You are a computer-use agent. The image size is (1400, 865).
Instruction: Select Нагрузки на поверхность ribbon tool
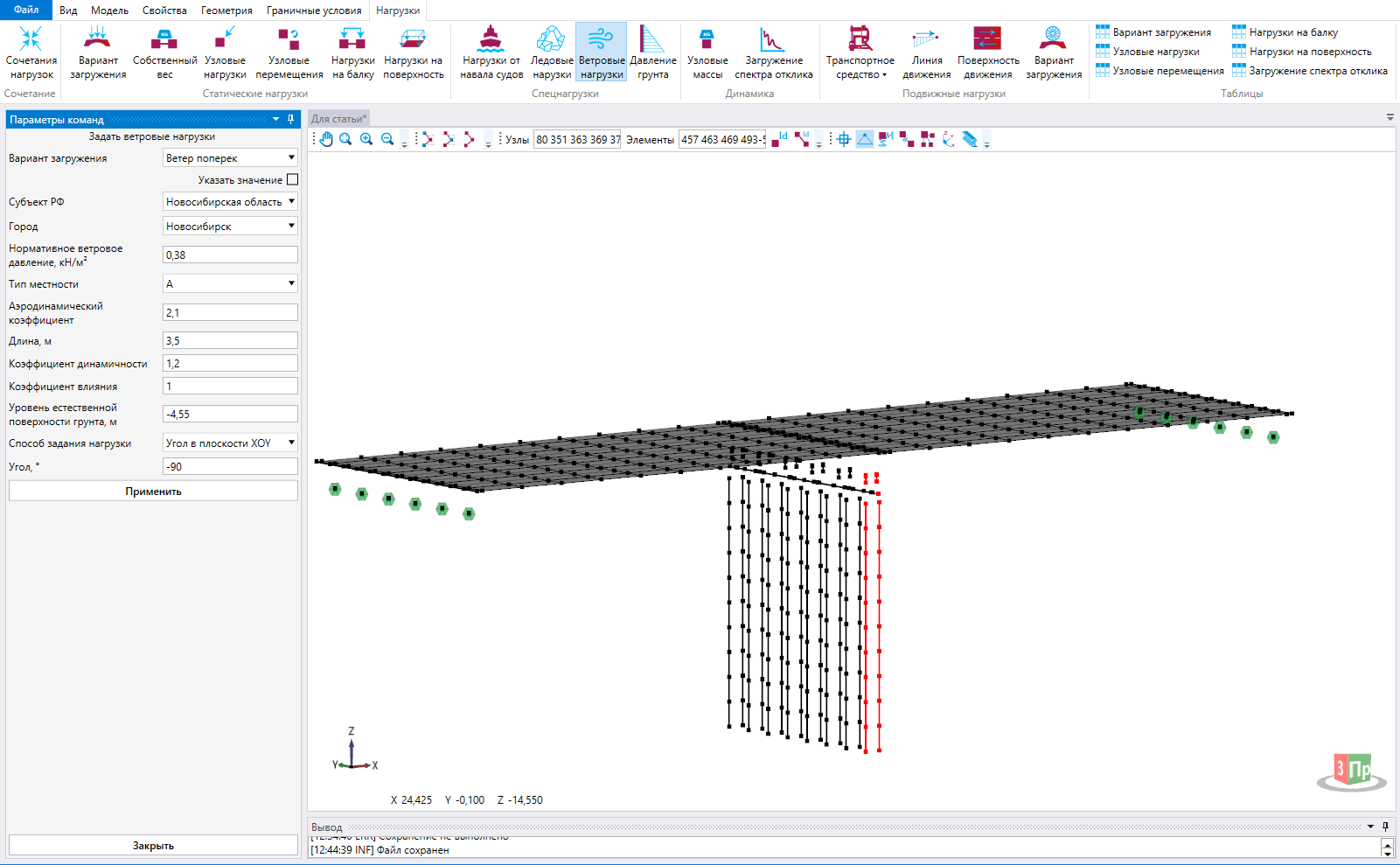pyautogui.click(x=413, y=52)
